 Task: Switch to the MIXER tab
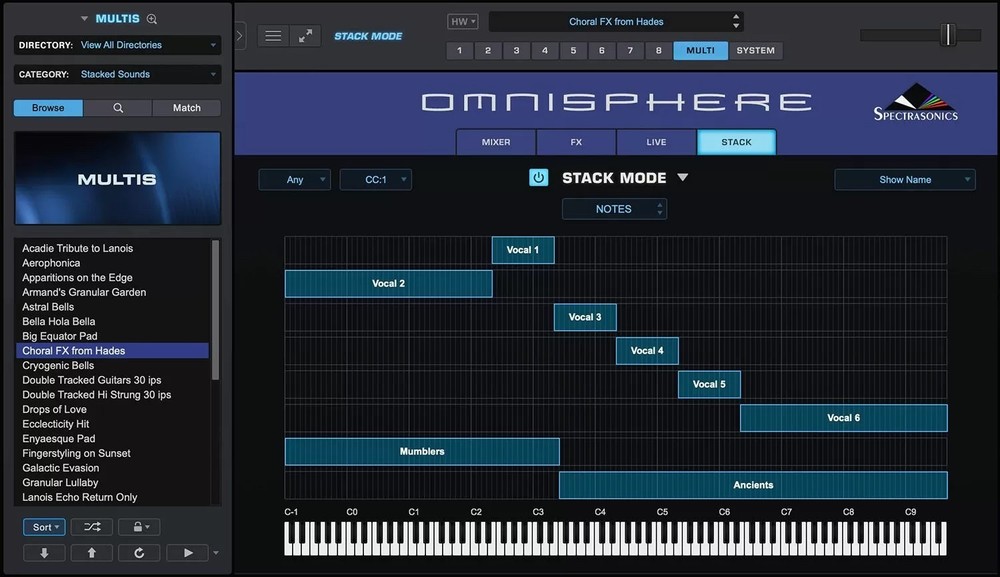(x=496, y=142)
